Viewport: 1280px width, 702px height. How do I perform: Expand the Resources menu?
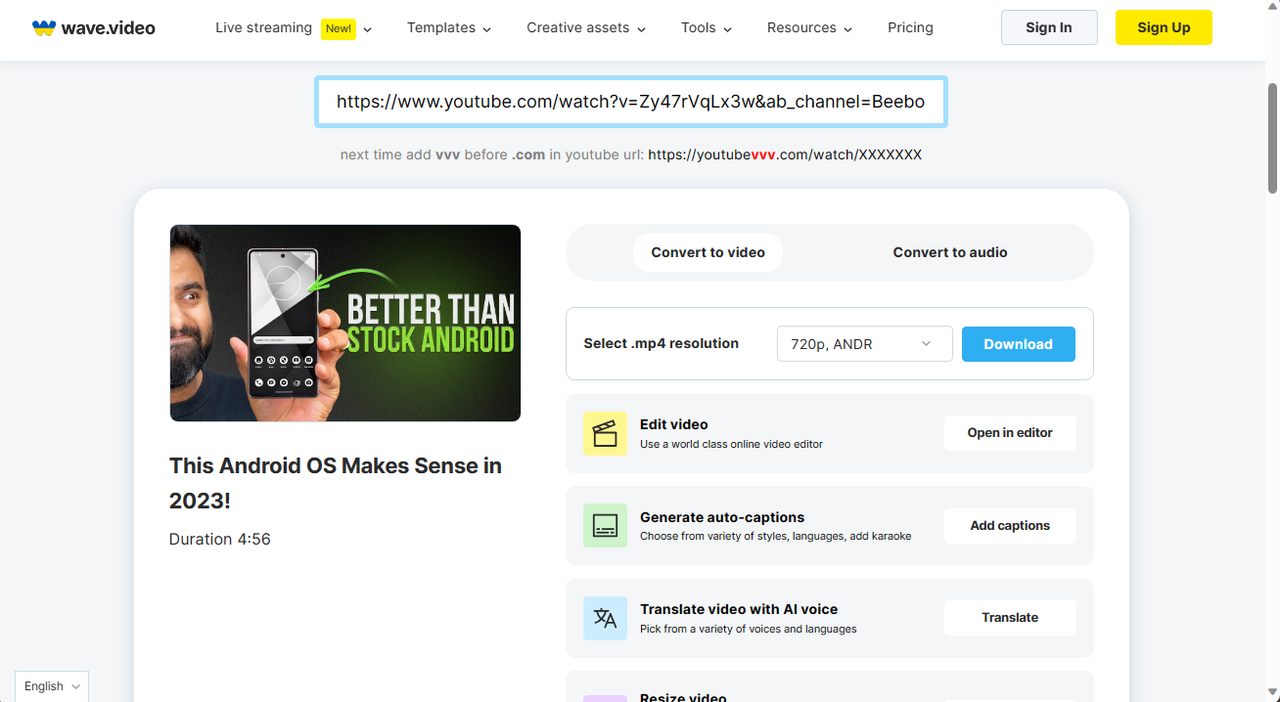[810, 28]
